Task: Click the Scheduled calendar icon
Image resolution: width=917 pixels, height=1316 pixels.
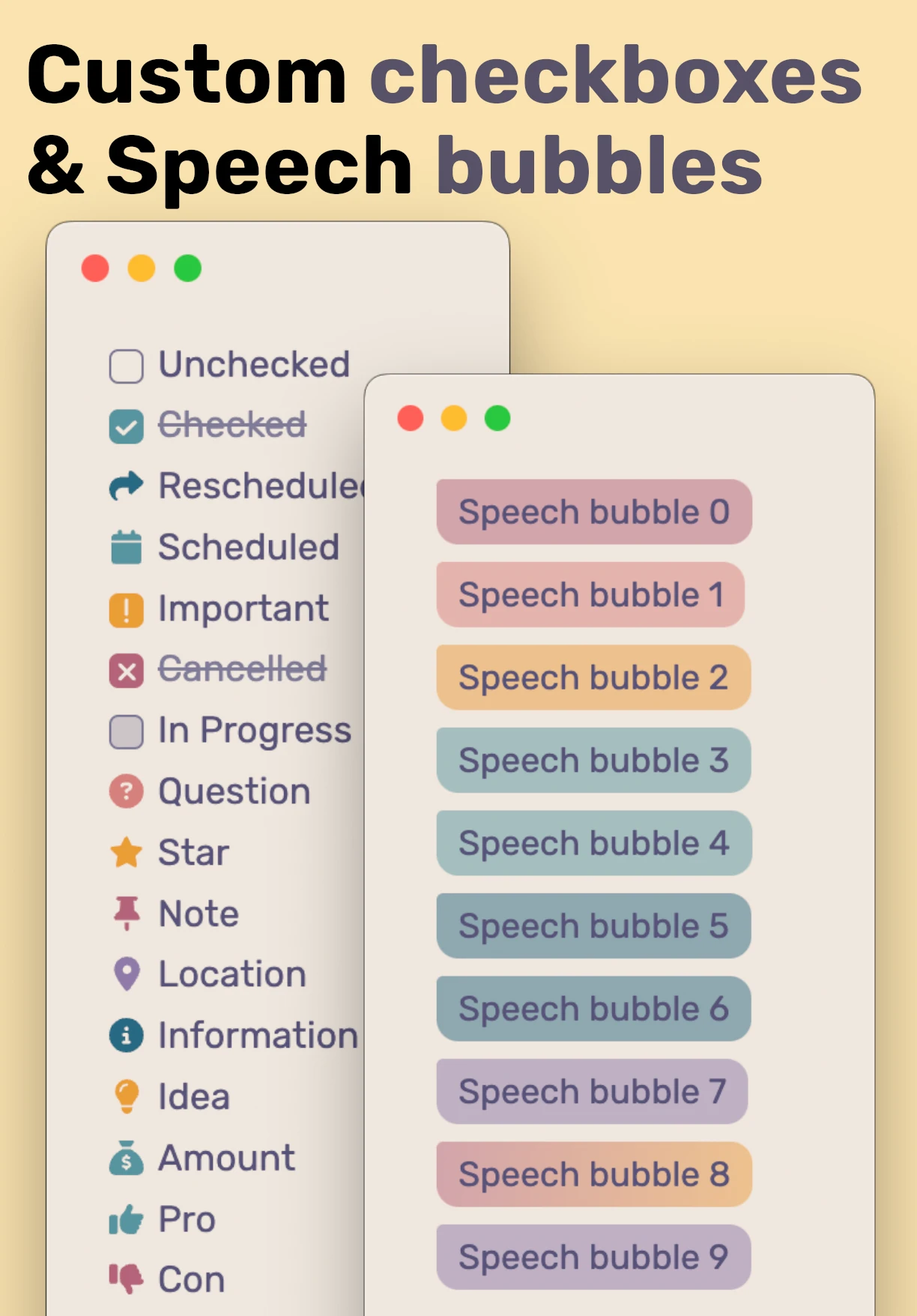Action: 126,546
